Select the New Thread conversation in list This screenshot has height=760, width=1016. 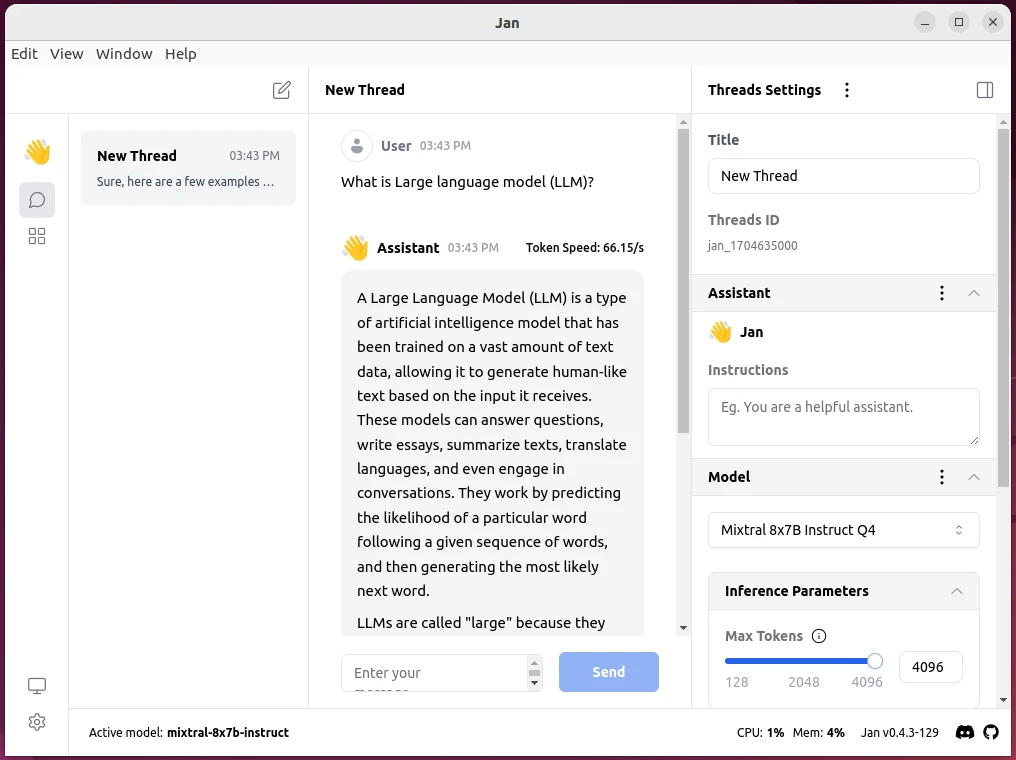click(x=188, y=168)
